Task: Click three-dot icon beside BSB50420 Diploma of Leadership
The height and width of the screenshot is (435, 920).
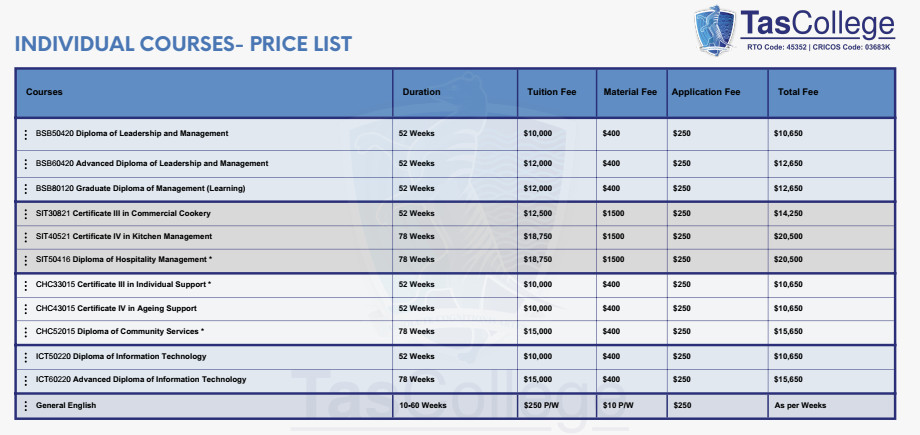Action: coord(26,134)
